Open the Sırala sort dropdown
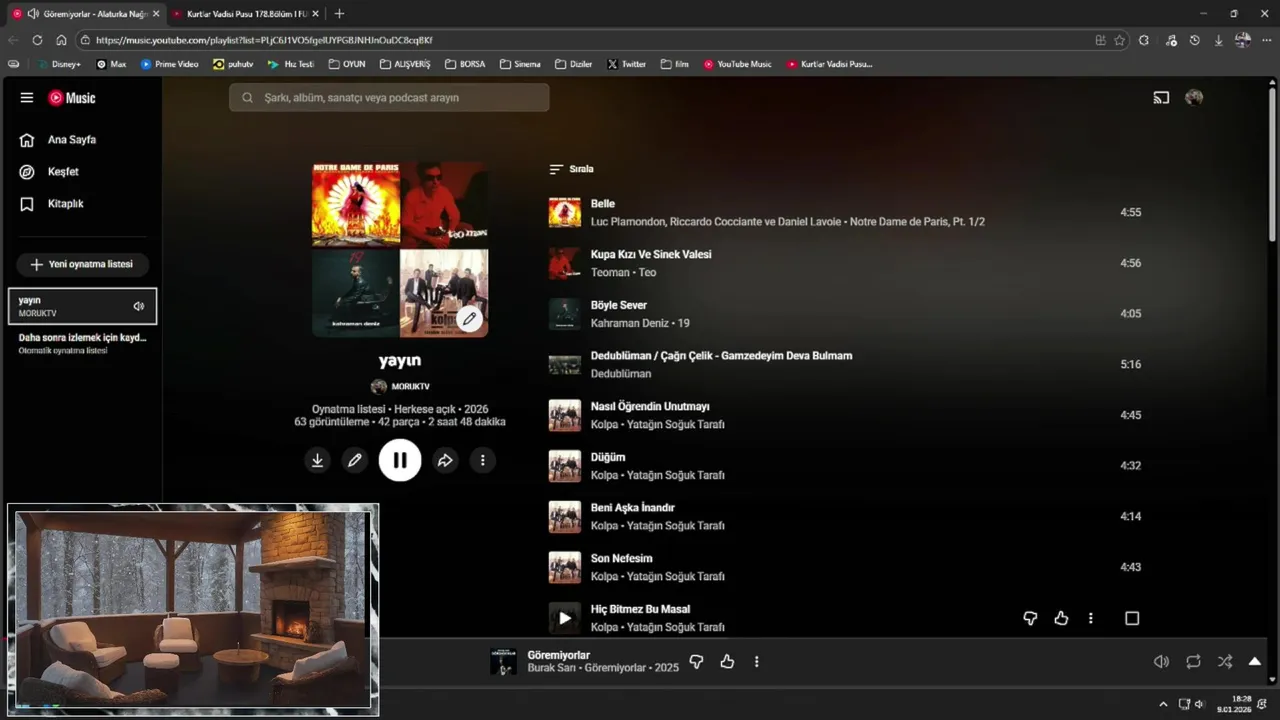This screenshot has width=1280, height=720. (x=572, y=169)
